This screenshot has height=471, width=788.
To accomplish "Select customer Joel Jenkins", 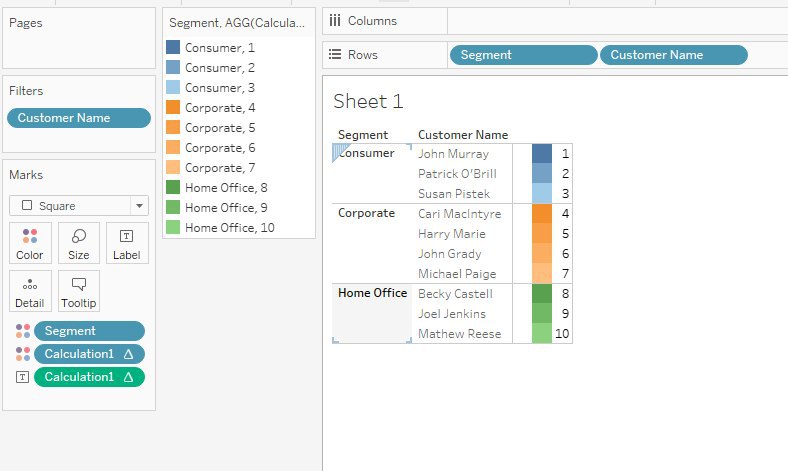I will pos(452,314).
